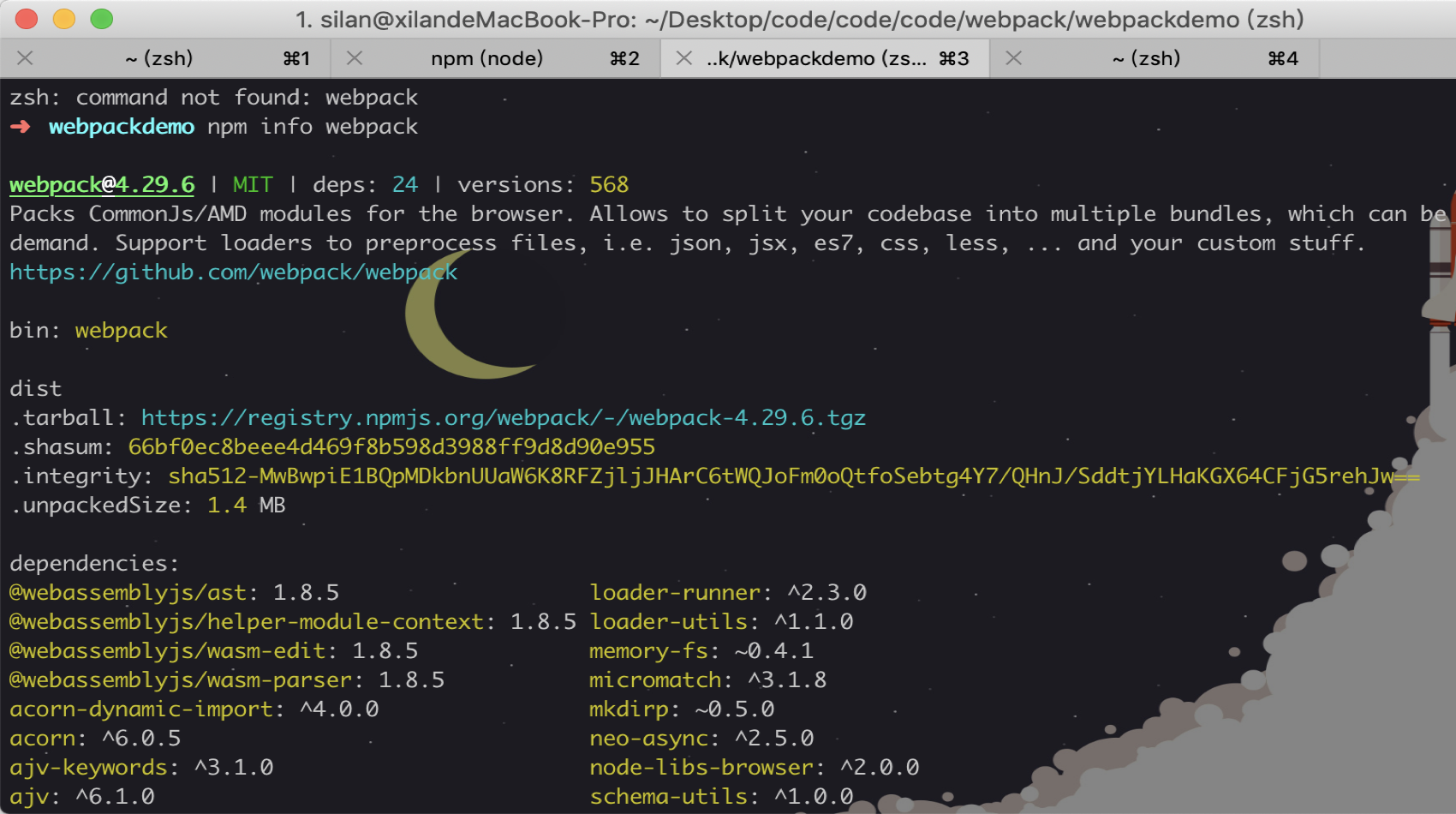Click '@webassemblyjs/helper-module-context' dependency
The height and width of the screenshot is (814, 1456).
click(x=247, y=622)
